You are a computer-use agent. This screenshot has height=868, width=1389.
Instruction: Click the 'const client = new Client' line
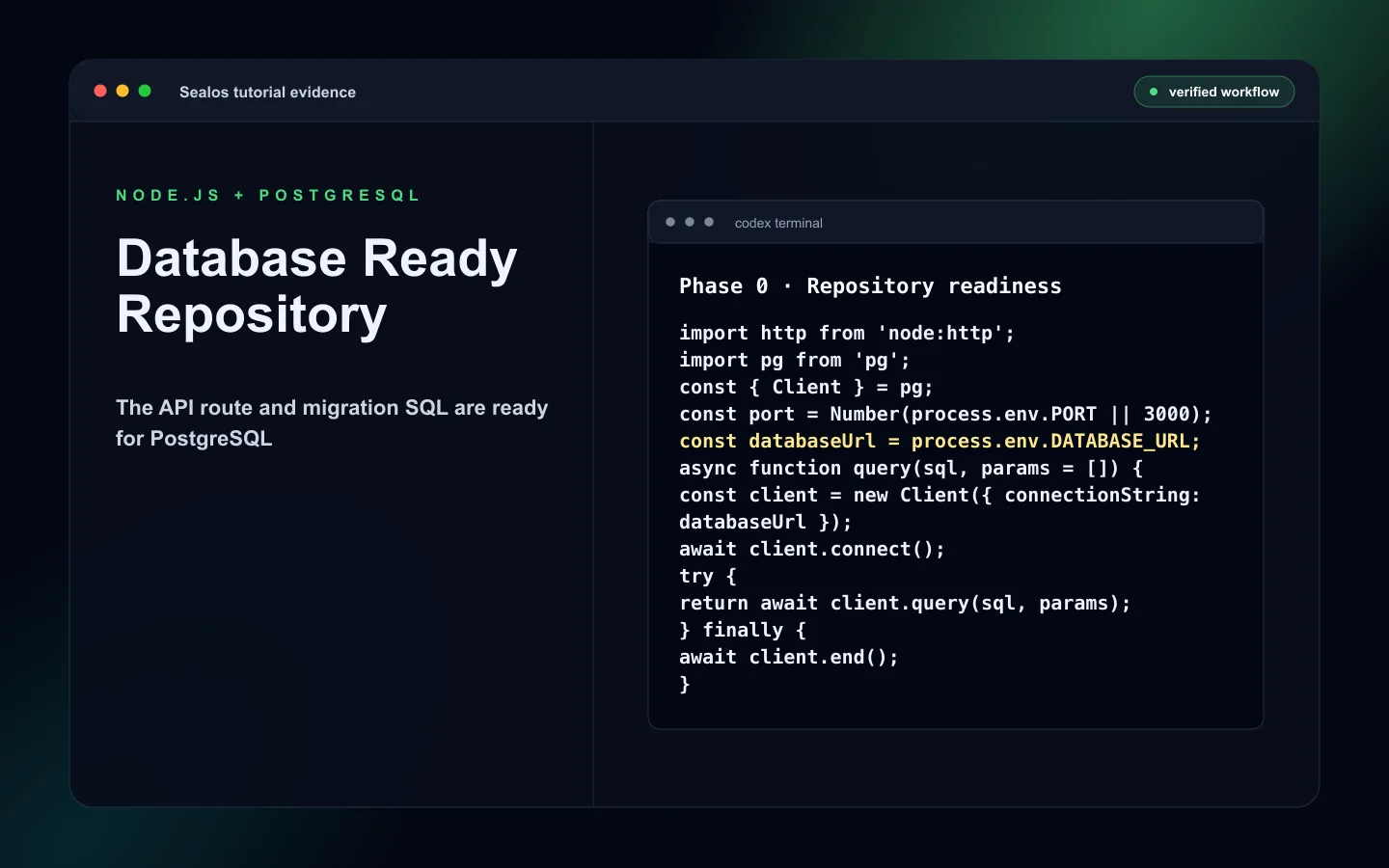coord(940,495)
